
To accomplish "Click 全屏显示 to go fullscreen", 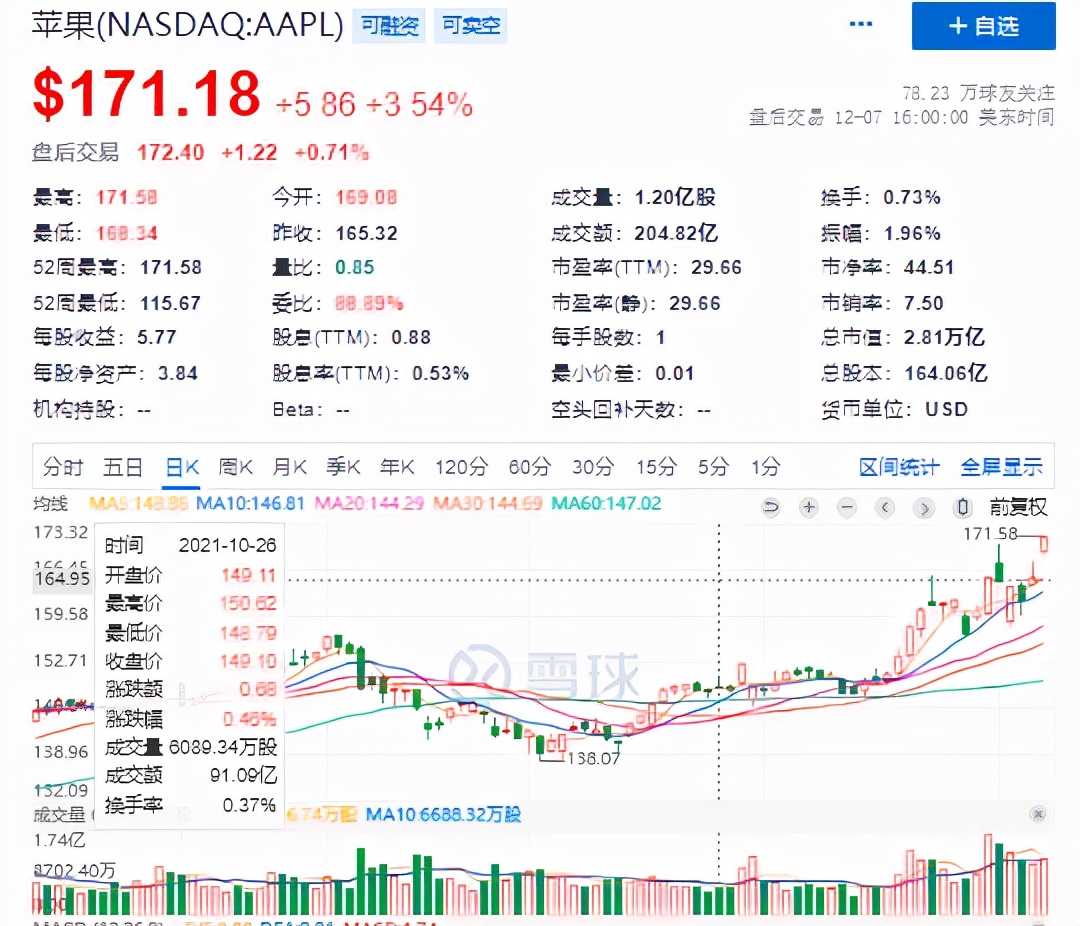I will 1001,467.
